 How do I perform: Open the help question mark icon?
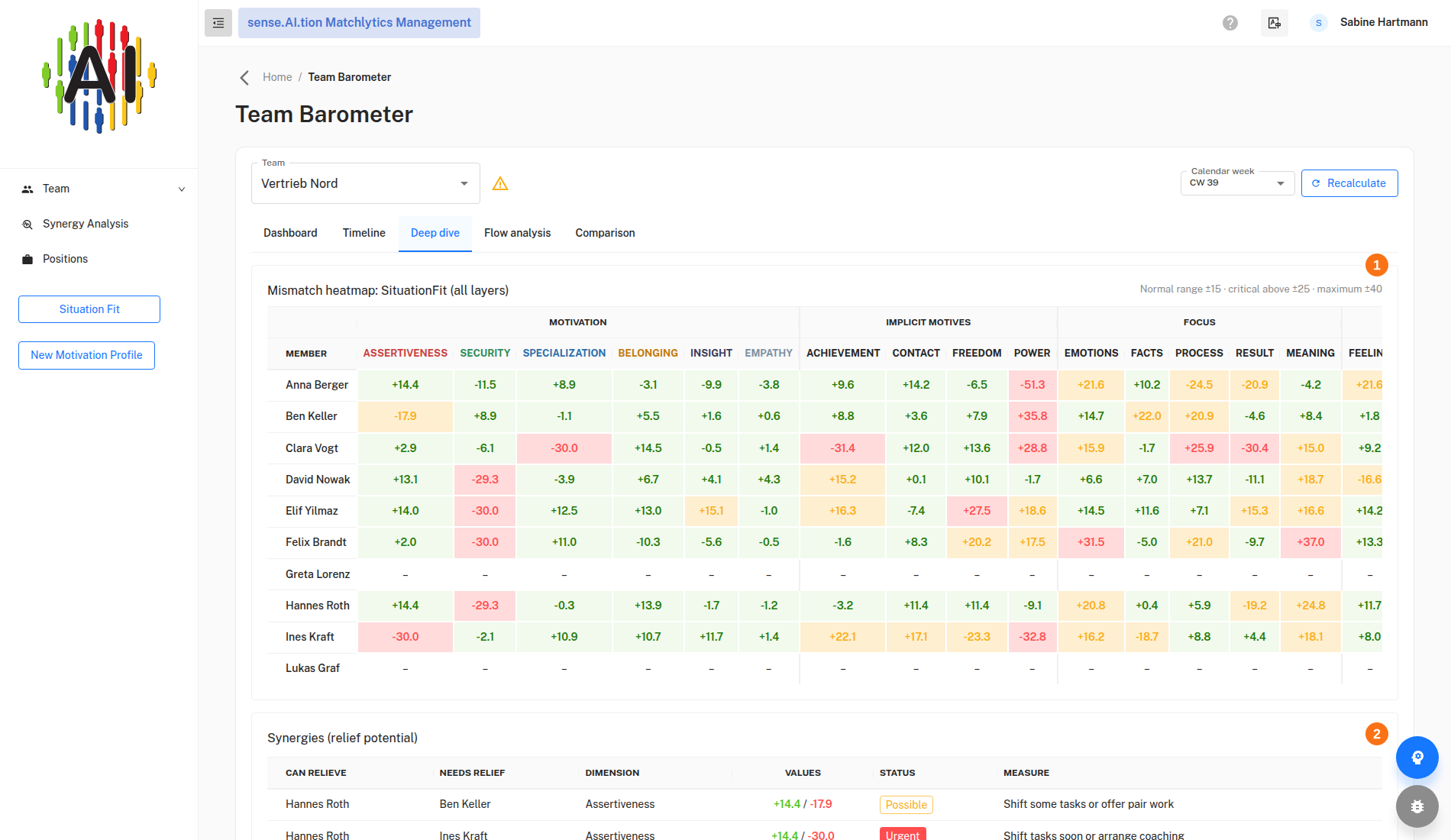click(x=1230, y=23)
